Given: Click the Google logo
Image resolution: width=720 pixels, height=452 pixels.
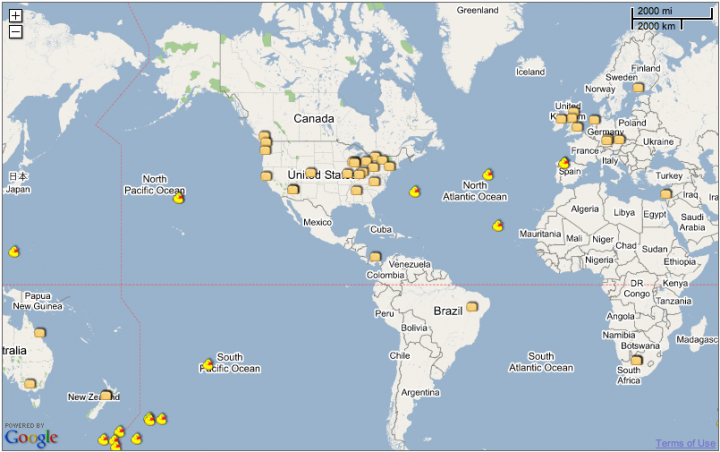Looking at the screenshot, I should coord(31,438).
